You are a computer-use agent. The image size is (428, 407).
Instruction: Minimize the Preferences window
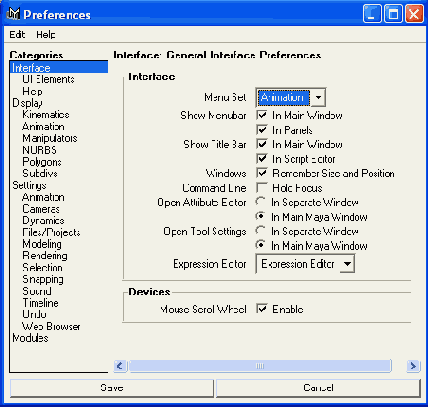pos(372,14)
